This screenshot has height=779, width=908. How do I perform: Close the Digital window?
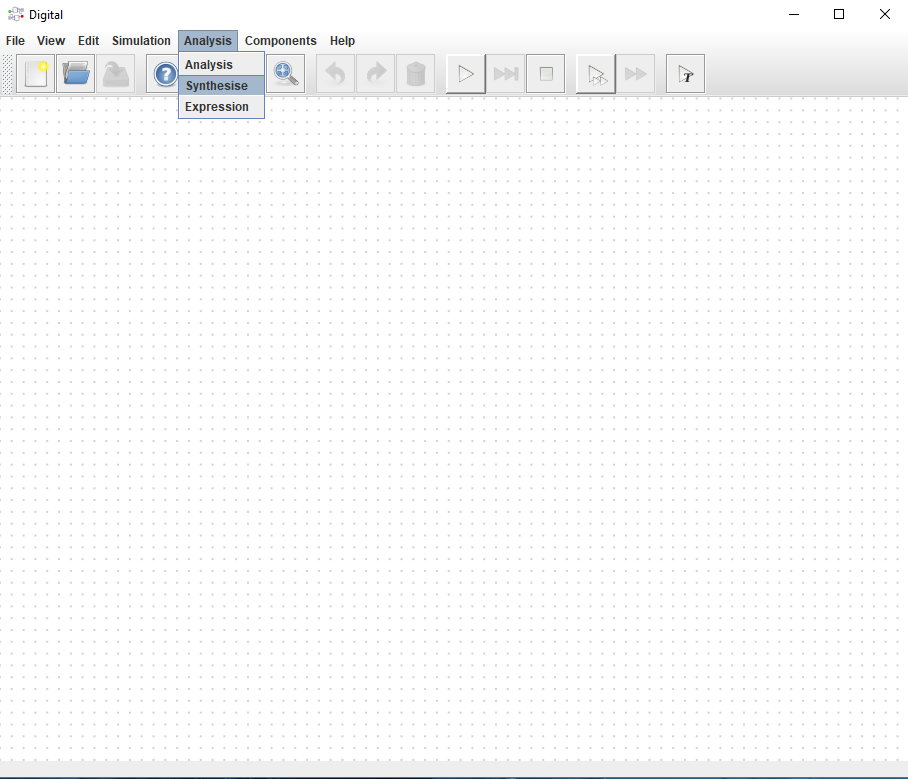(x=884, y=14)
